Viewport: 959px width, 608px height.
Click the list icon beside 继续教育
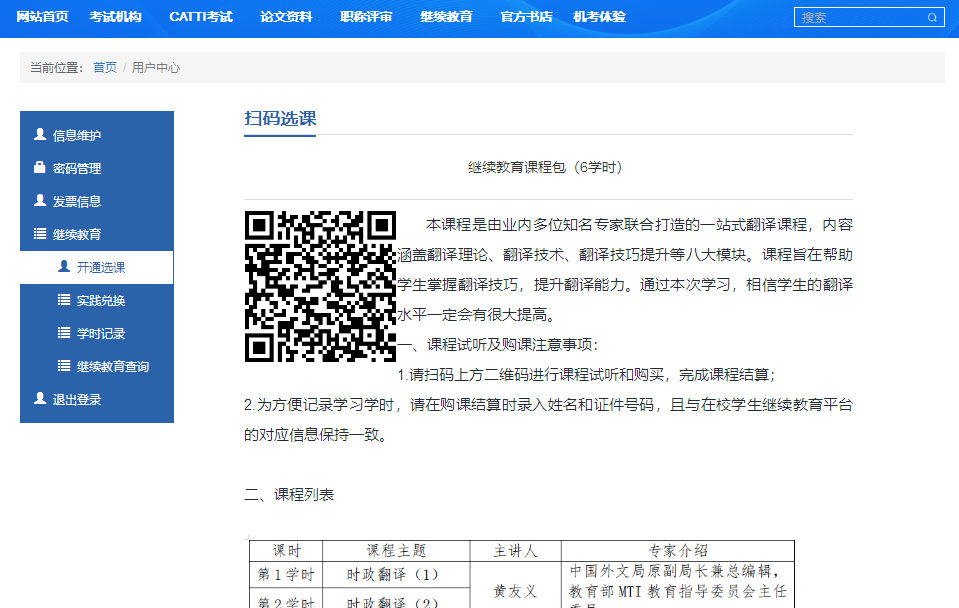click(x=40, y=234)
